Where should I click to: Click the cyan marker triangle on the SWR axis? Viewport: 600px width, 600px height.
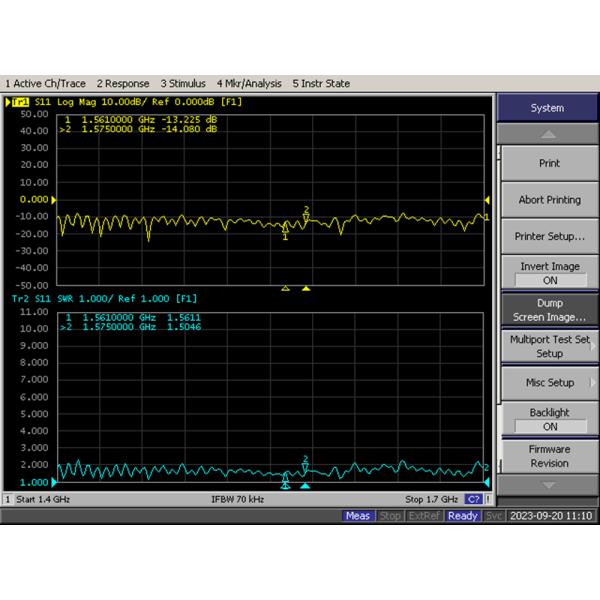coord(306,487)
